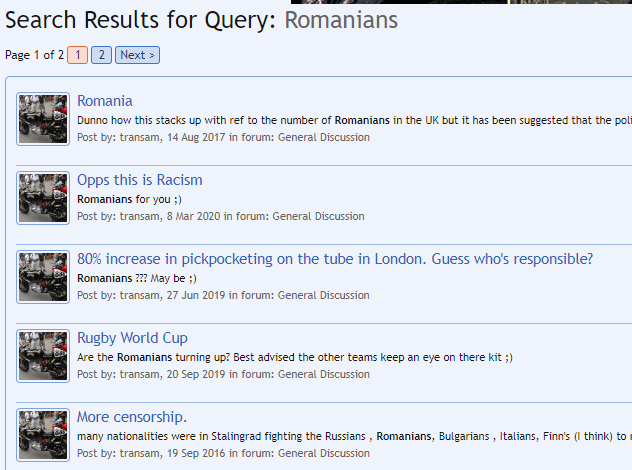Viewport: 632px width, 470px height.
Task: Click author transam under the Romania post
Action: (139, 137)
